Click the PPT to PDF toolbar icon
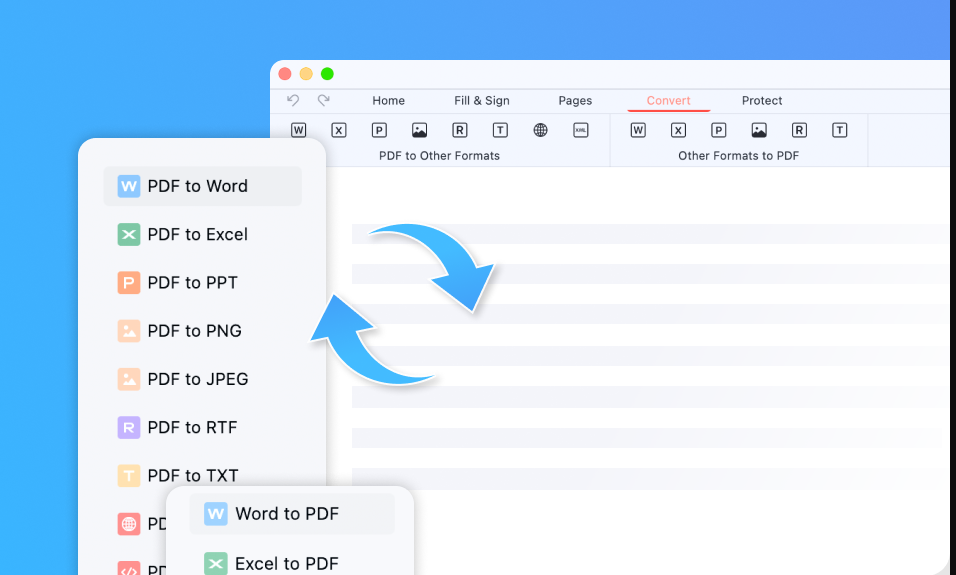The height and width of the screenshot is (575, 956). 718,130
